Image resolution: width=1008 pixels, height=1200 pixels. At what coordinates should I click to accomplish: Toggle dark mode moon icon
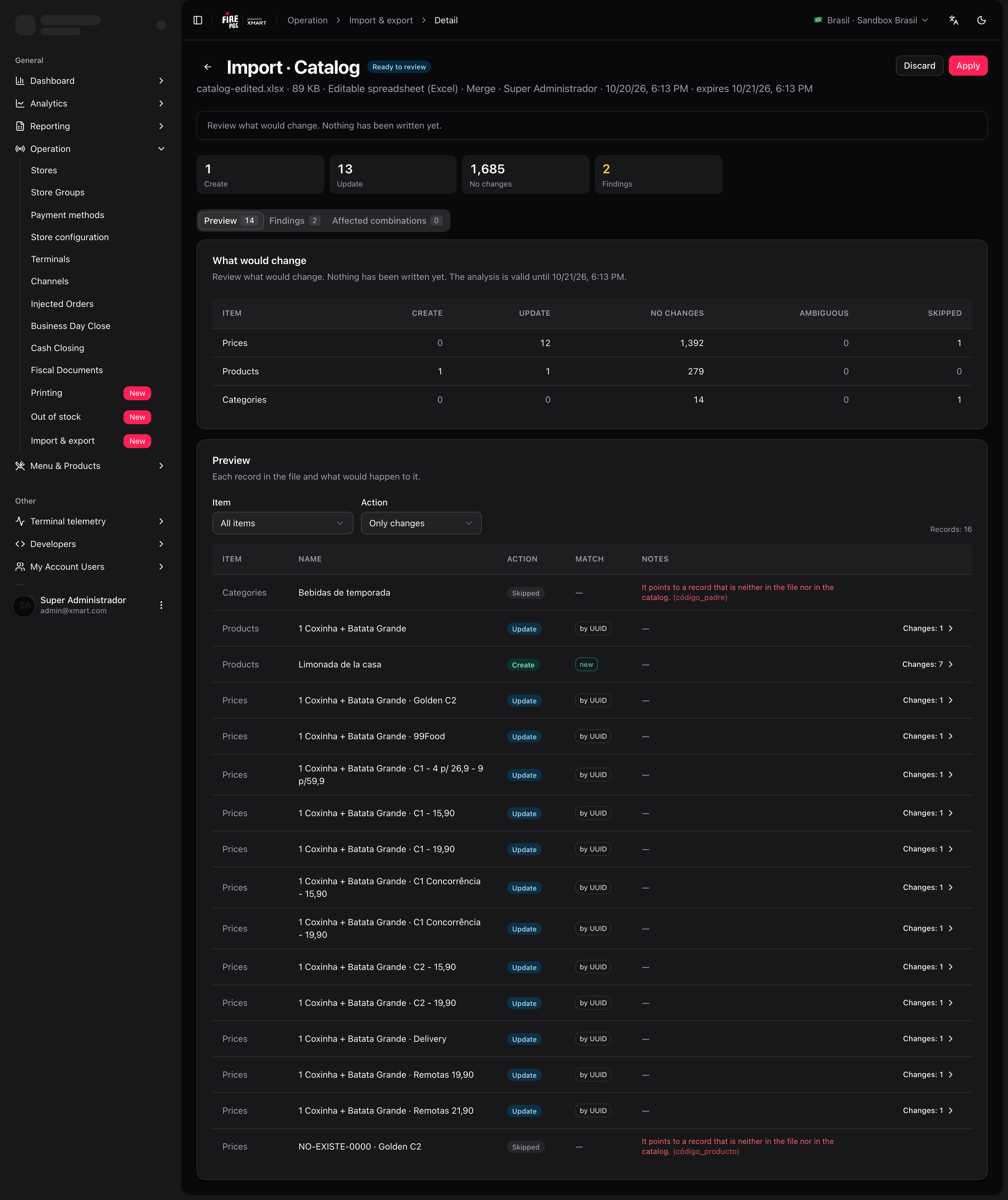[x=982, y=20]
